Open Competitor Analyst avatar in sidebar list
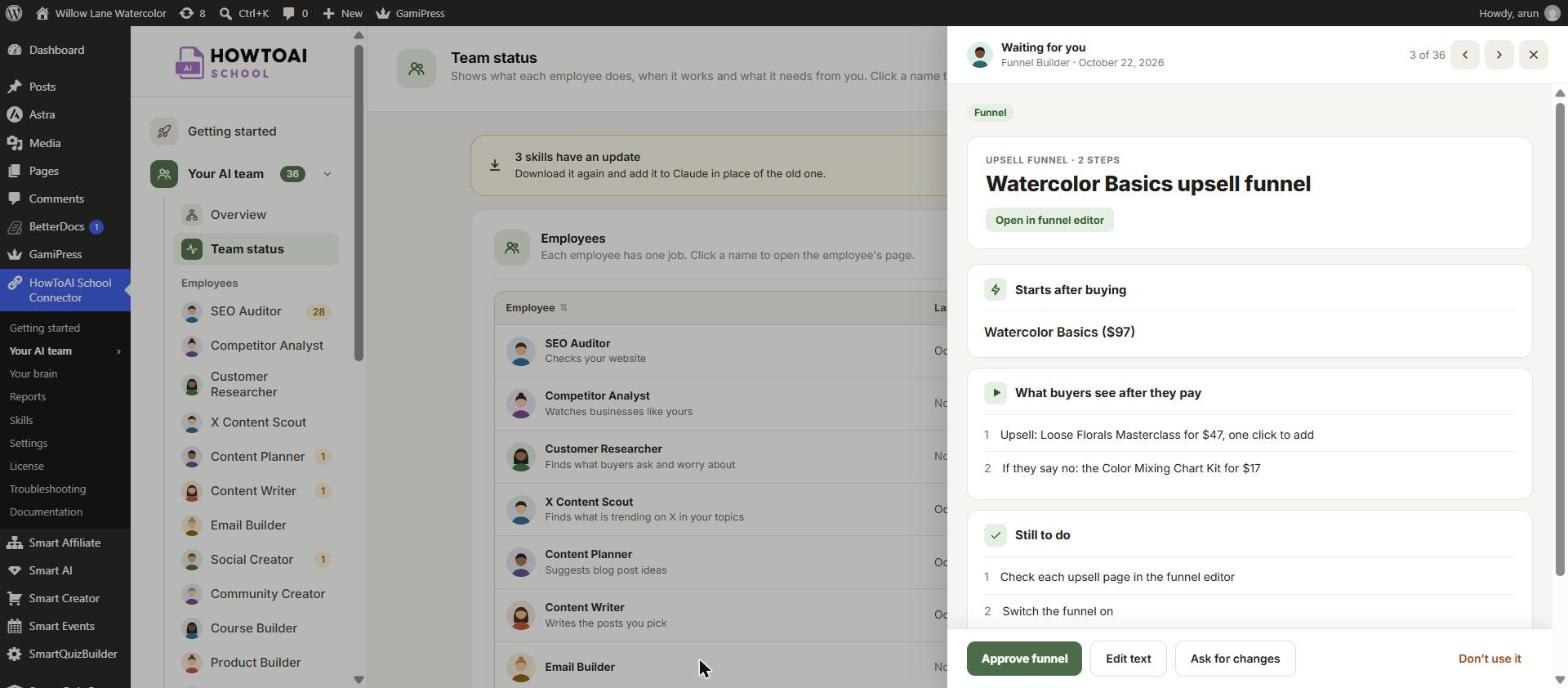 point(192,346)
